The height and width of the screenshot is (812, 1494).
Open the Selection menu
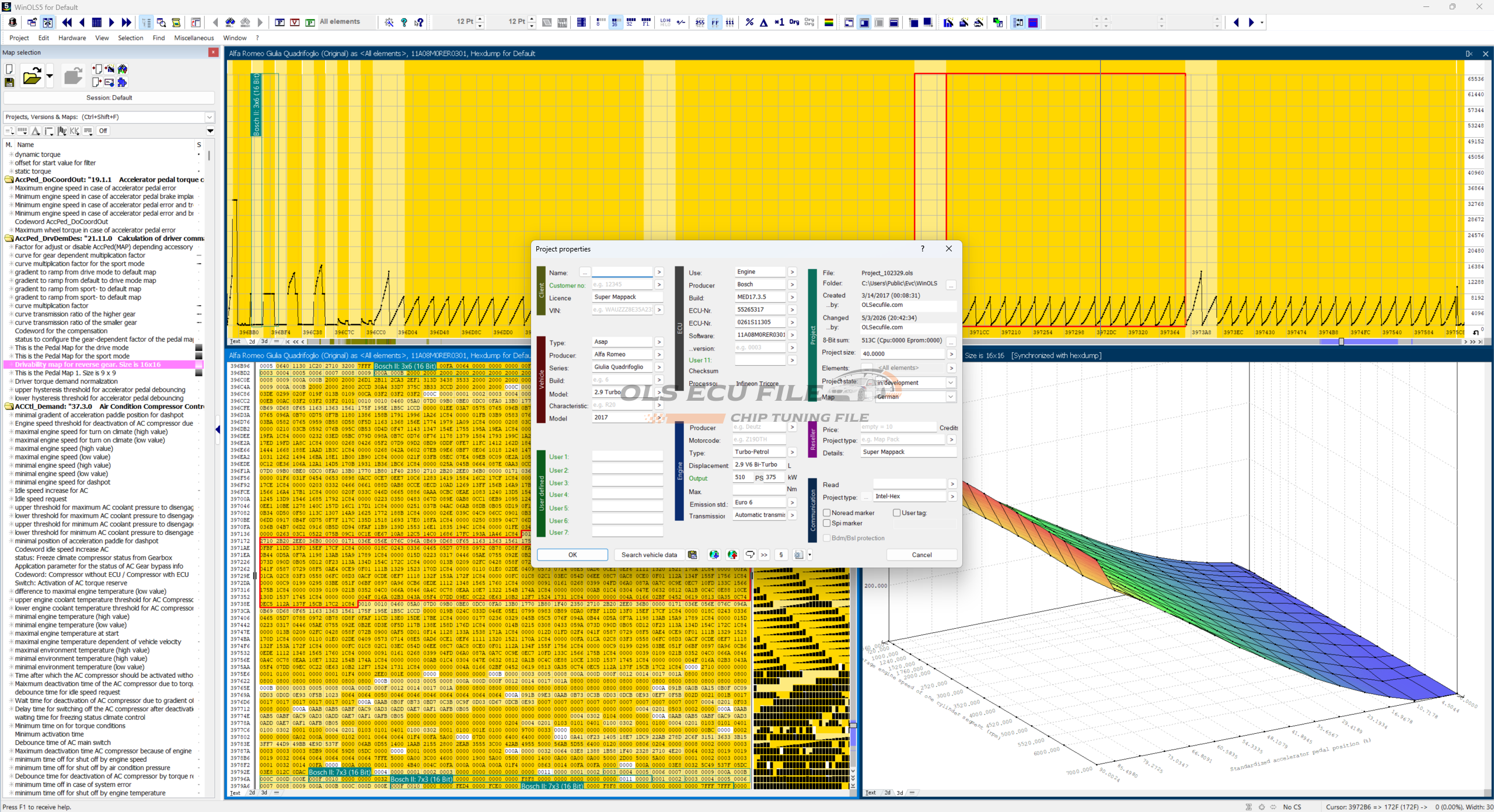click(131, 38)
